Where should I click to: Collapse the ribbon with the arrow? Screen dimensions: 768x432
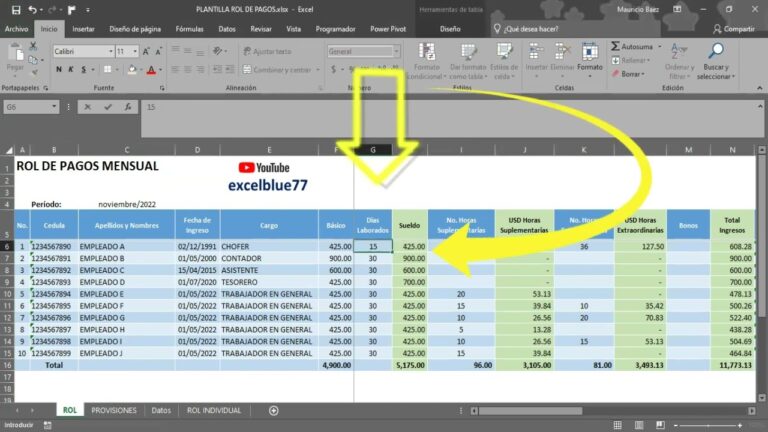pos(759,88)
